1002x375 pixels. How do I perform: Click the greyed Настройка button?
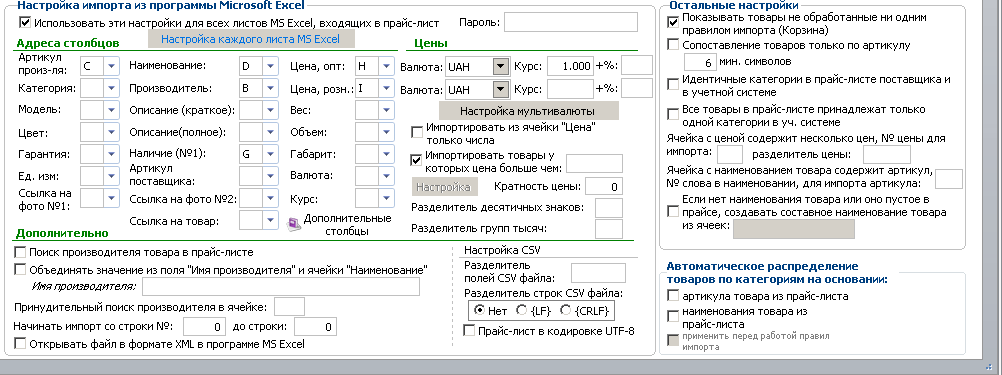444,187
